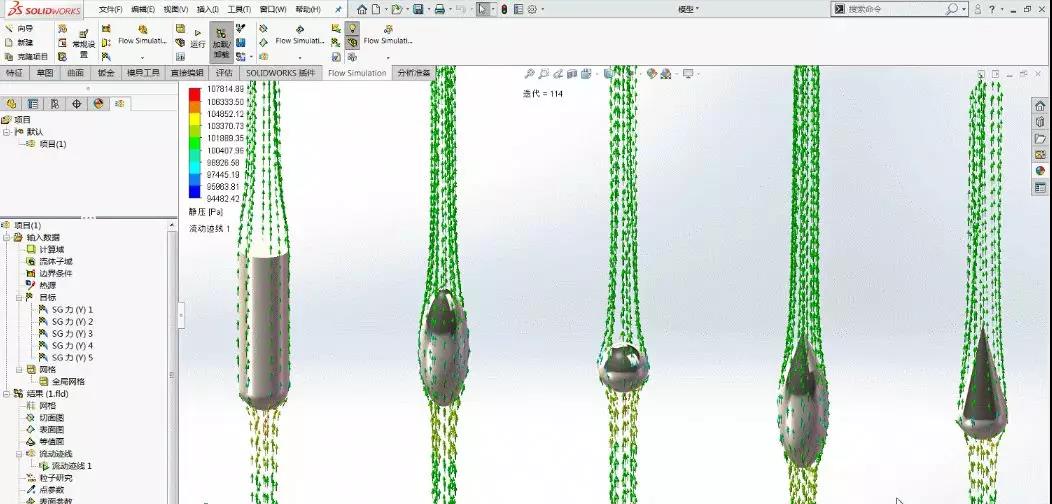Select Flow Trajectories 1 (流动迹线 1) item

71,465
